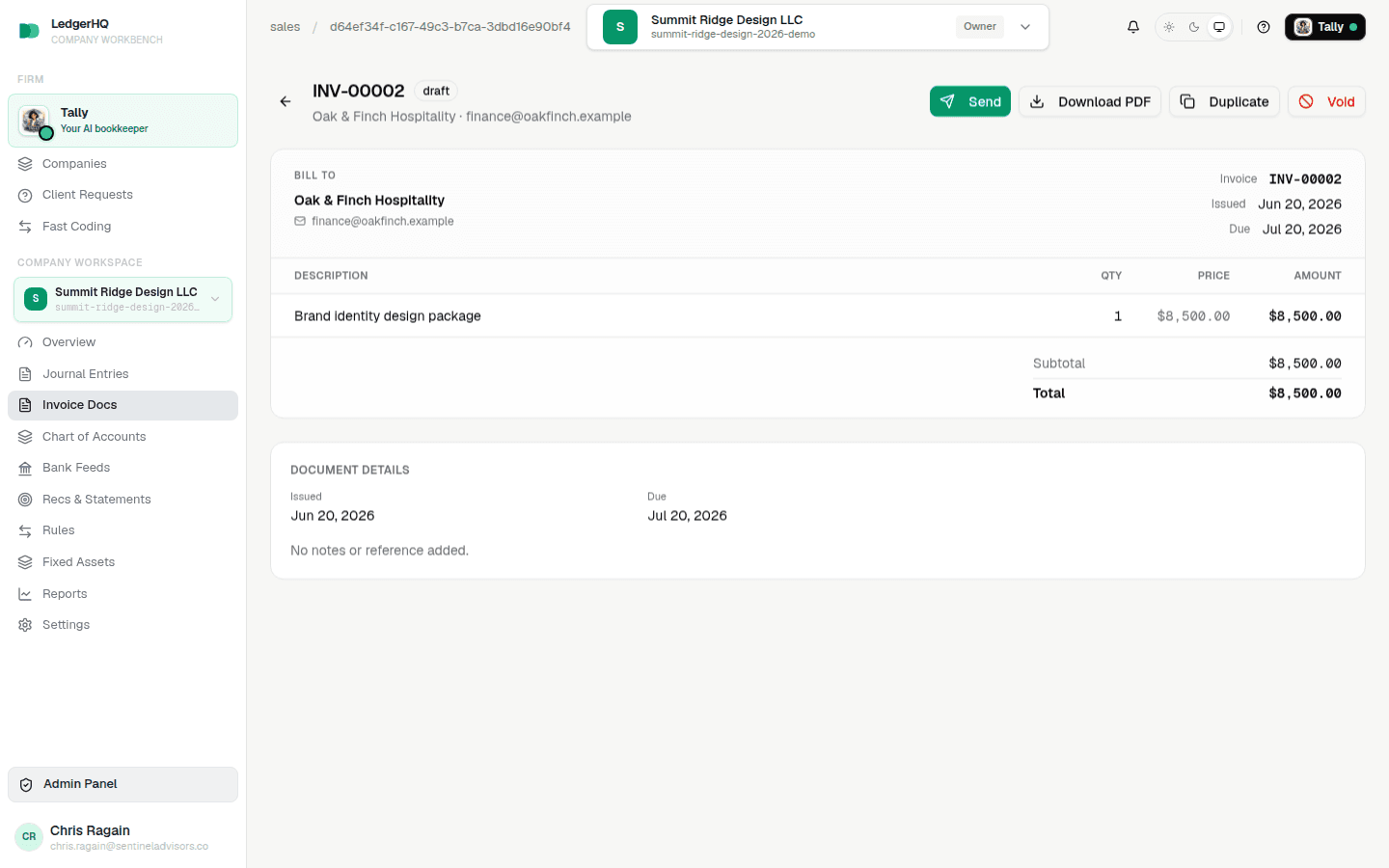Go back using the arrow next to INV-00002
This screenshot has height=868, width=1389.
click(x=286, y=101)
